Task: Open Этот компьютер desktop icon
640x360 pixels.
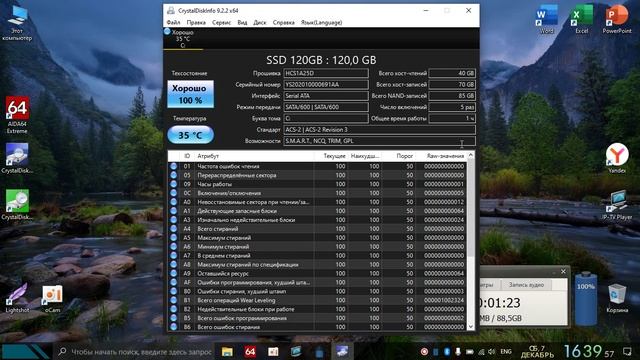Action: (17, 22)
